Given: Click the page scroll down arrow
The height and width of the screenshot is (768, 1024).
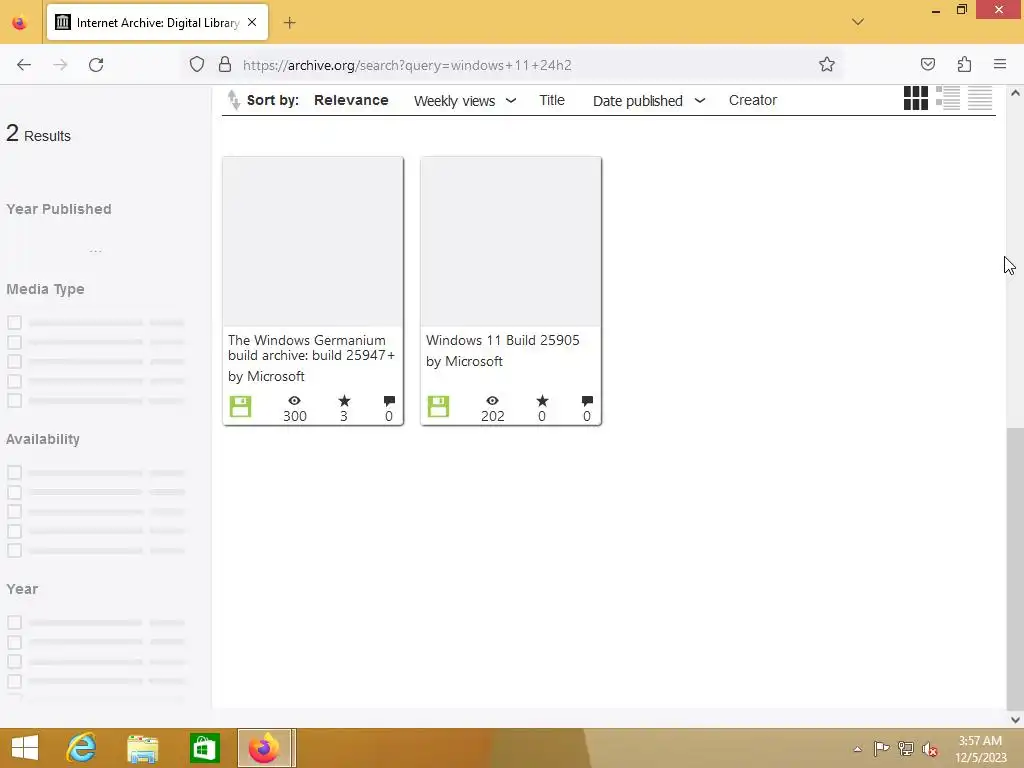Looking at the screenshot, I should tap(1015, 720).
